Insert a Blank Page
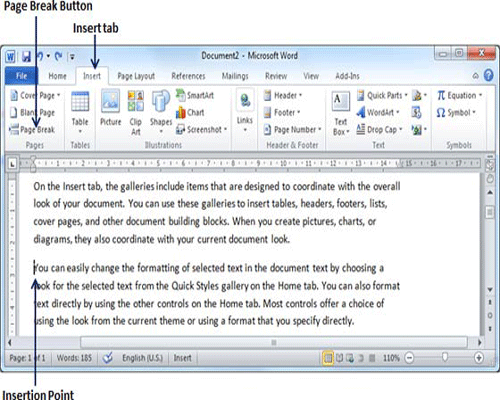The image size is (500, 400). [x=32, y=112]
